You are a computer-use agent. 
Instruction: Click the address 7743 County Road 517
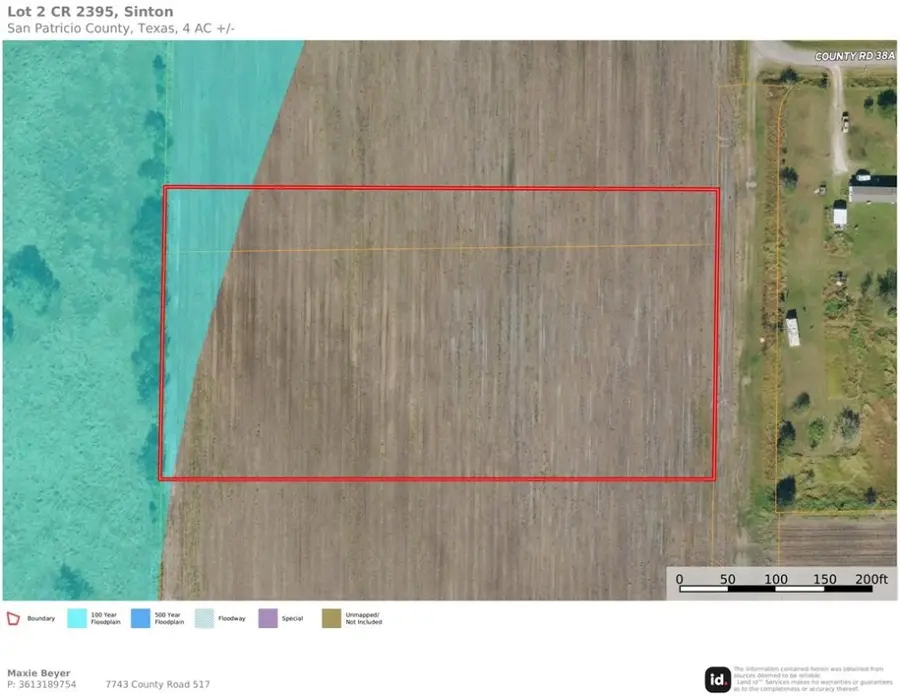(160, 684)
